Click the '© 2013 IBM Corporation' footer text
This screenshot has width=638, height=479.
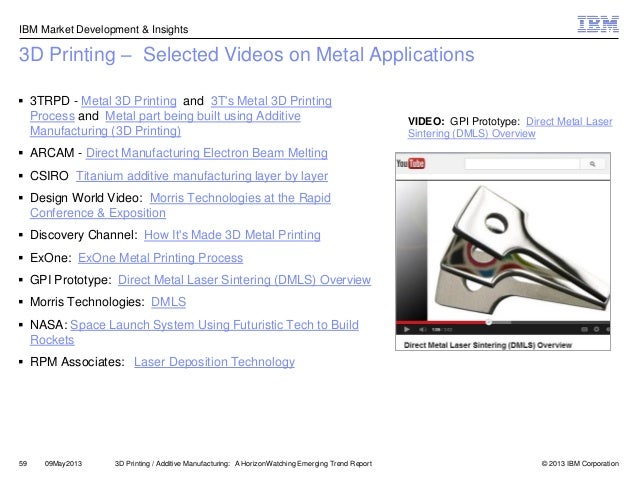click(x=580, y=464)
